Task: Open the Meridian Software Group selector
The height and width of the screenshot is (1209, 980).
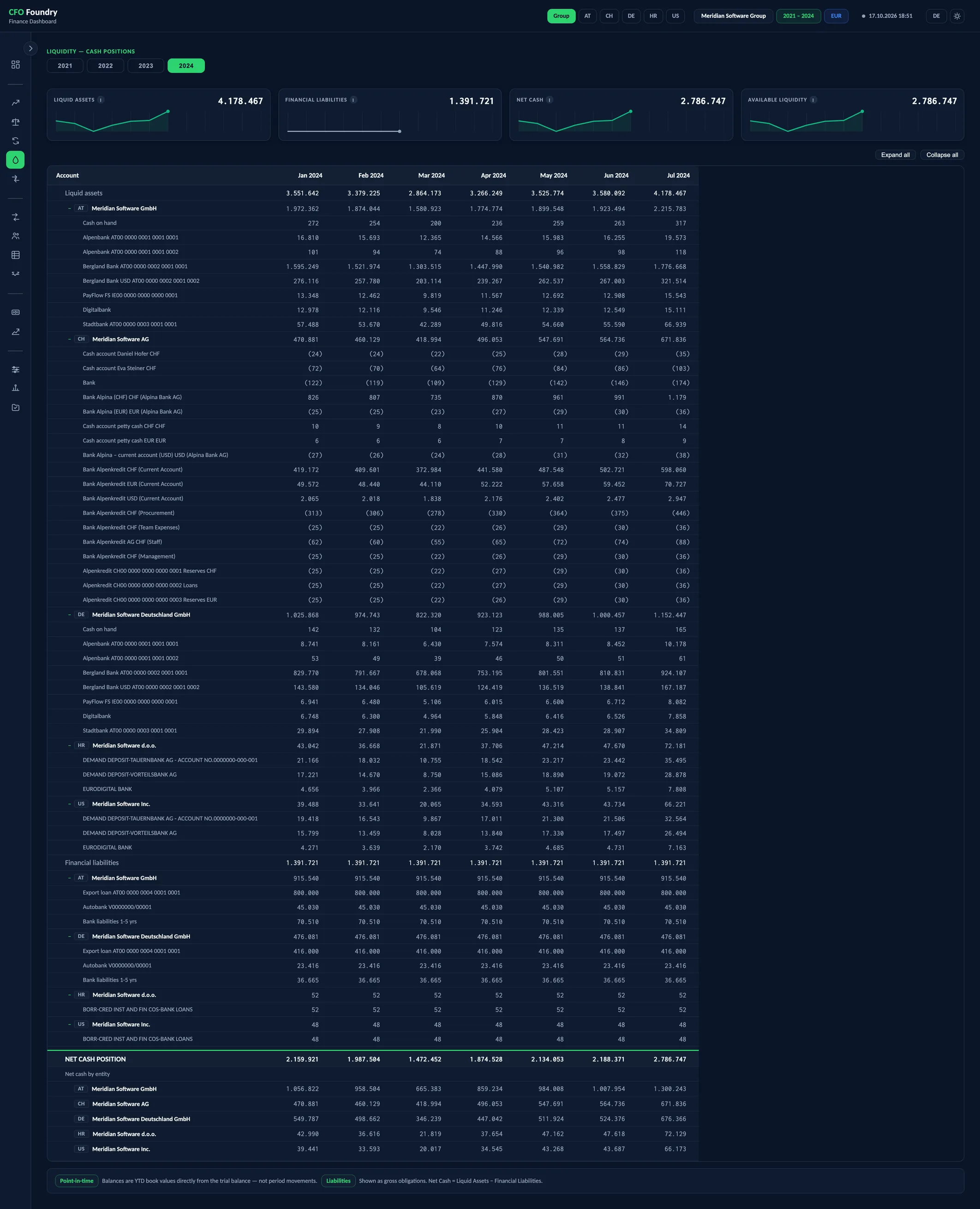Action: [733, 16]
